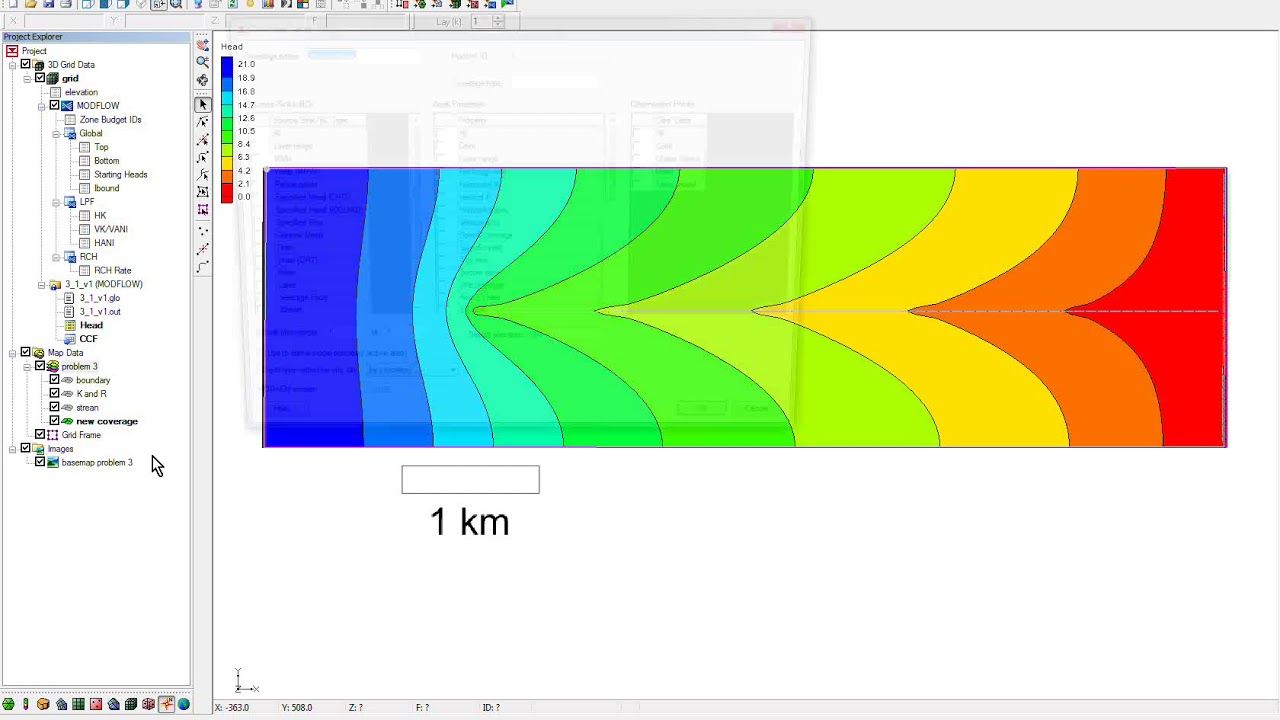Choose the purple Select Coverage tool
Image resolution: width=1280 pixels, height=720 pixels.
pyautogui.click(x=203, y=210)
